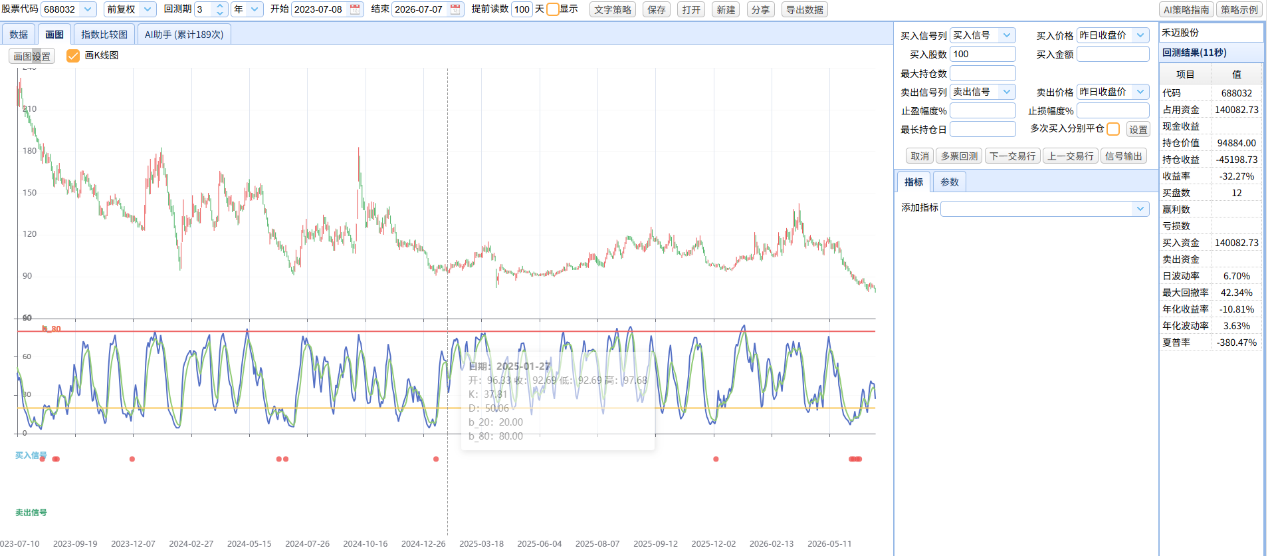Open the 前复权 adjustment dropdown

click(147, 9)
